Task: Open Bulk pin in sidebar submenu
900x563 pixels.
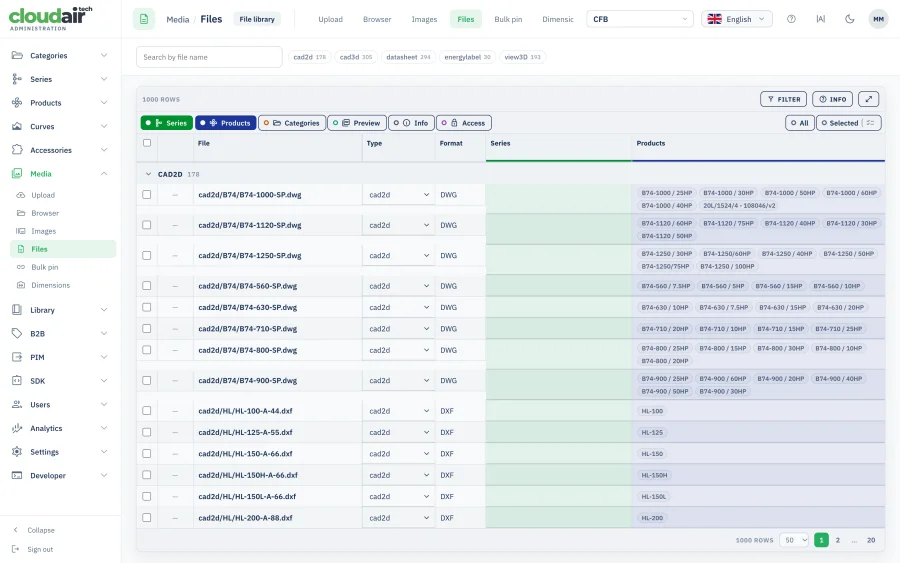Action: tap(45, 267)
